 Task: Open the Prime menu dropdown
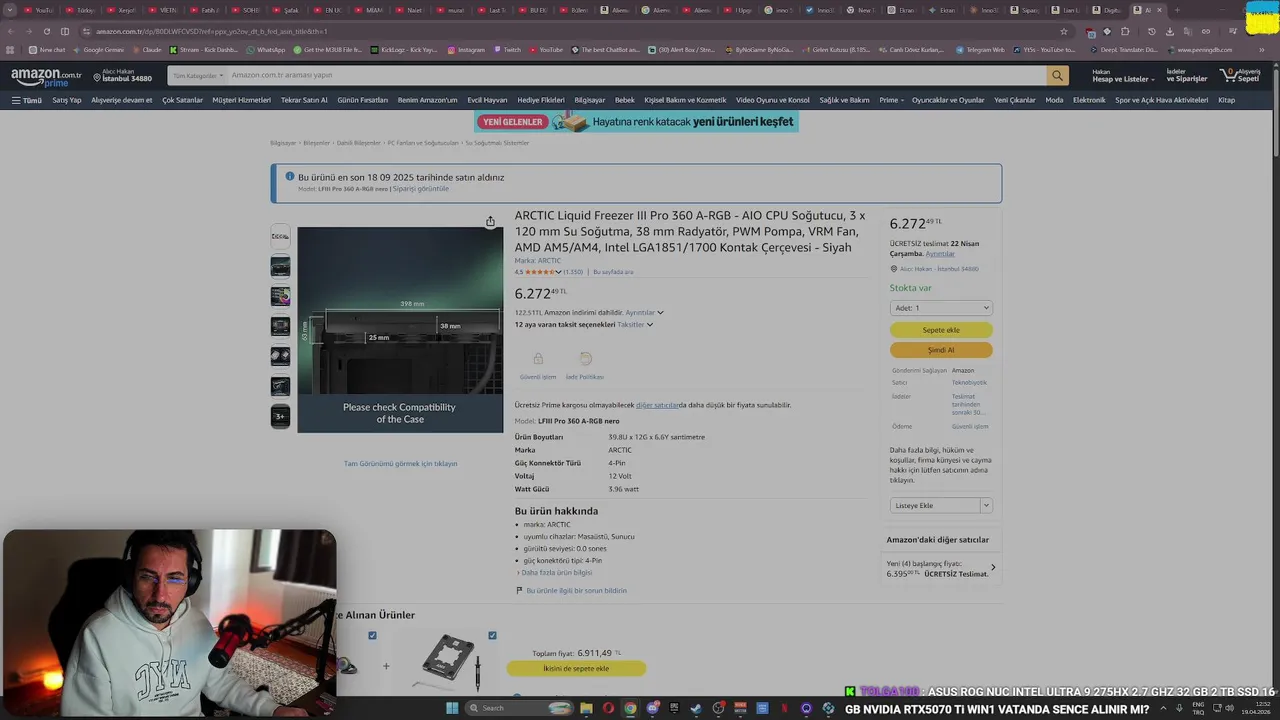coord(891,100)
